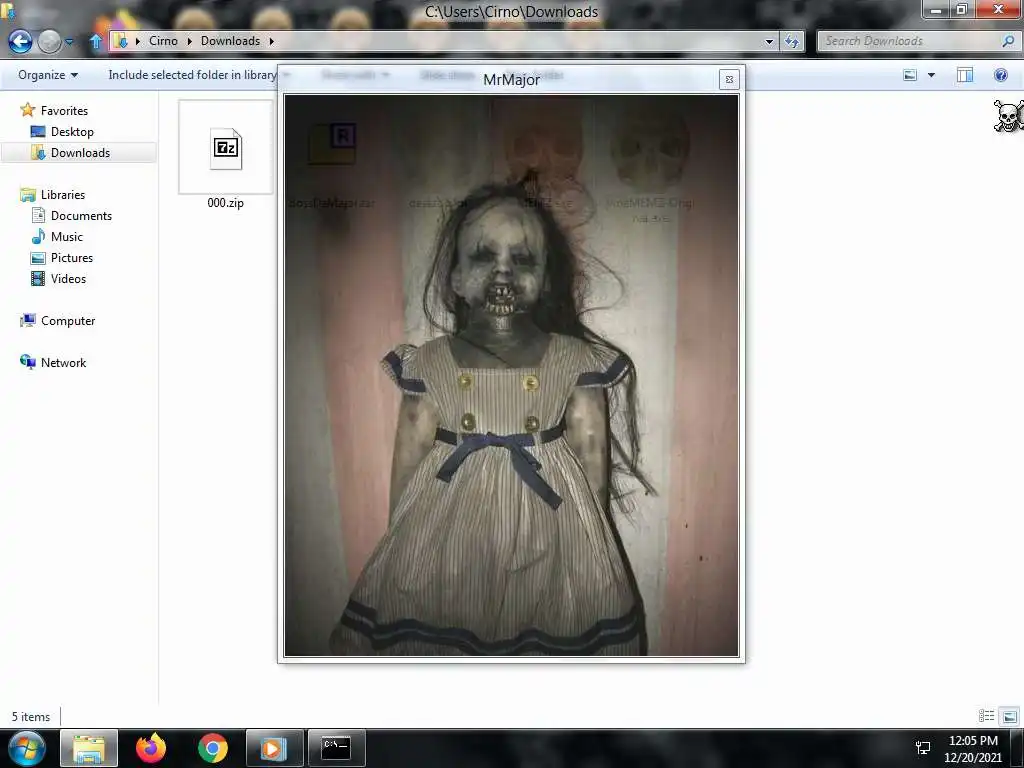Viewport: 1024px width, 768px height.
Task: Open the Videos library
Action: point(68,279)
